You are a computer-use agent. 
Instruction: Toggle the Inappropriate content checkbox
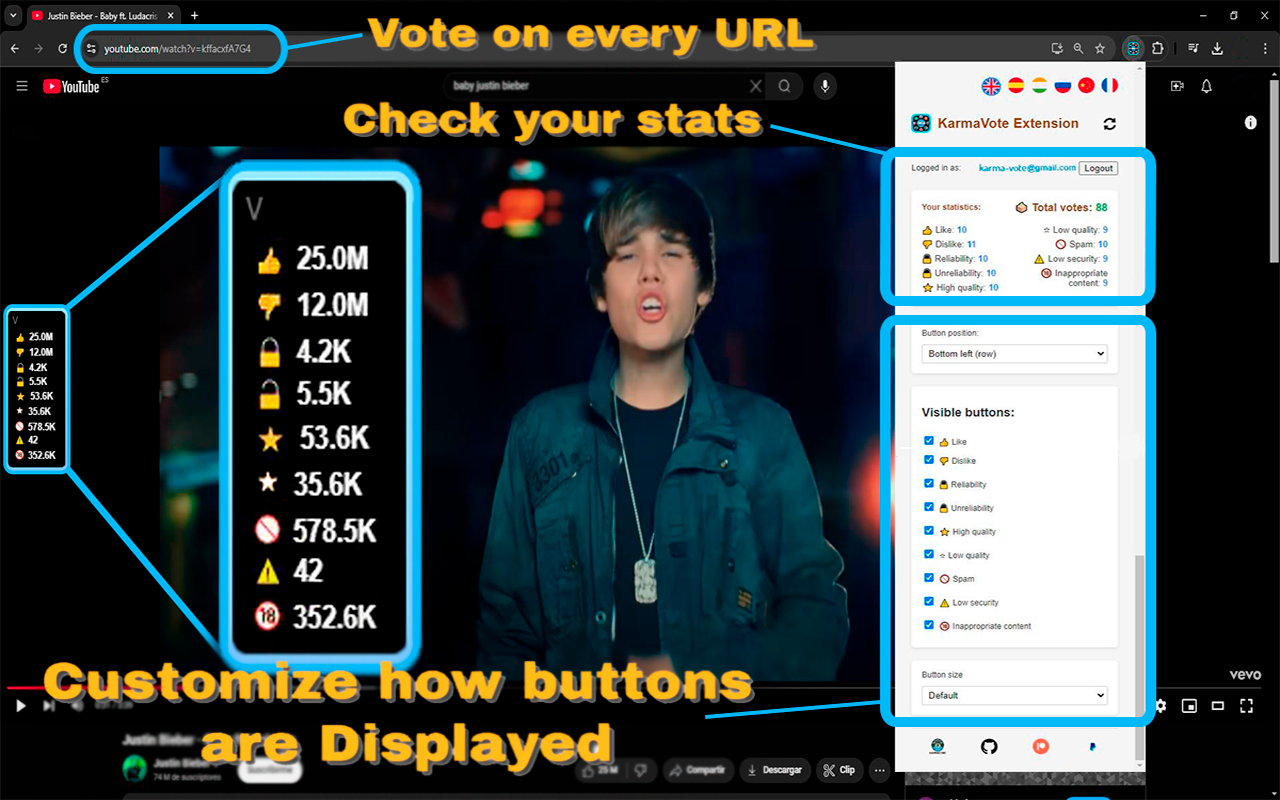929,625
